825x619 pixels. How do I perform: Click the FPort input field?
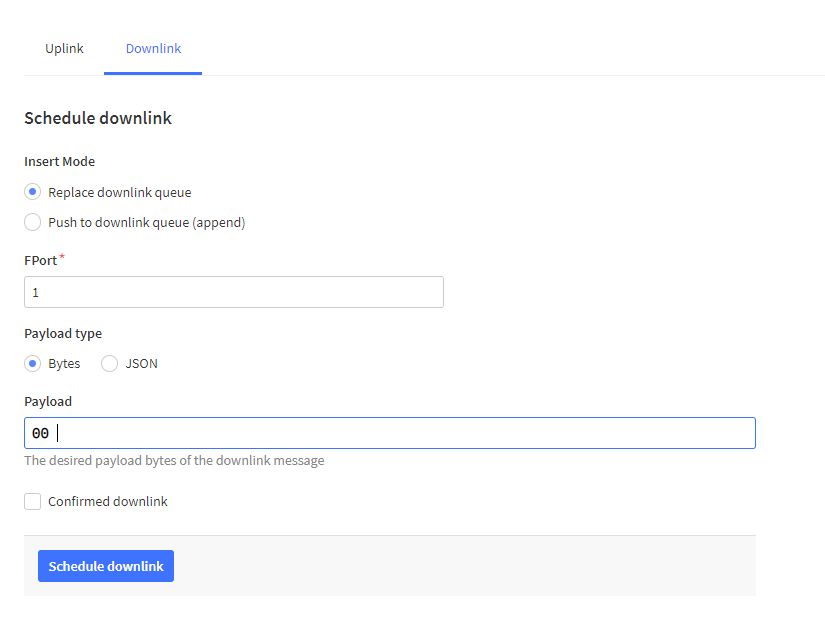point(234,292)
